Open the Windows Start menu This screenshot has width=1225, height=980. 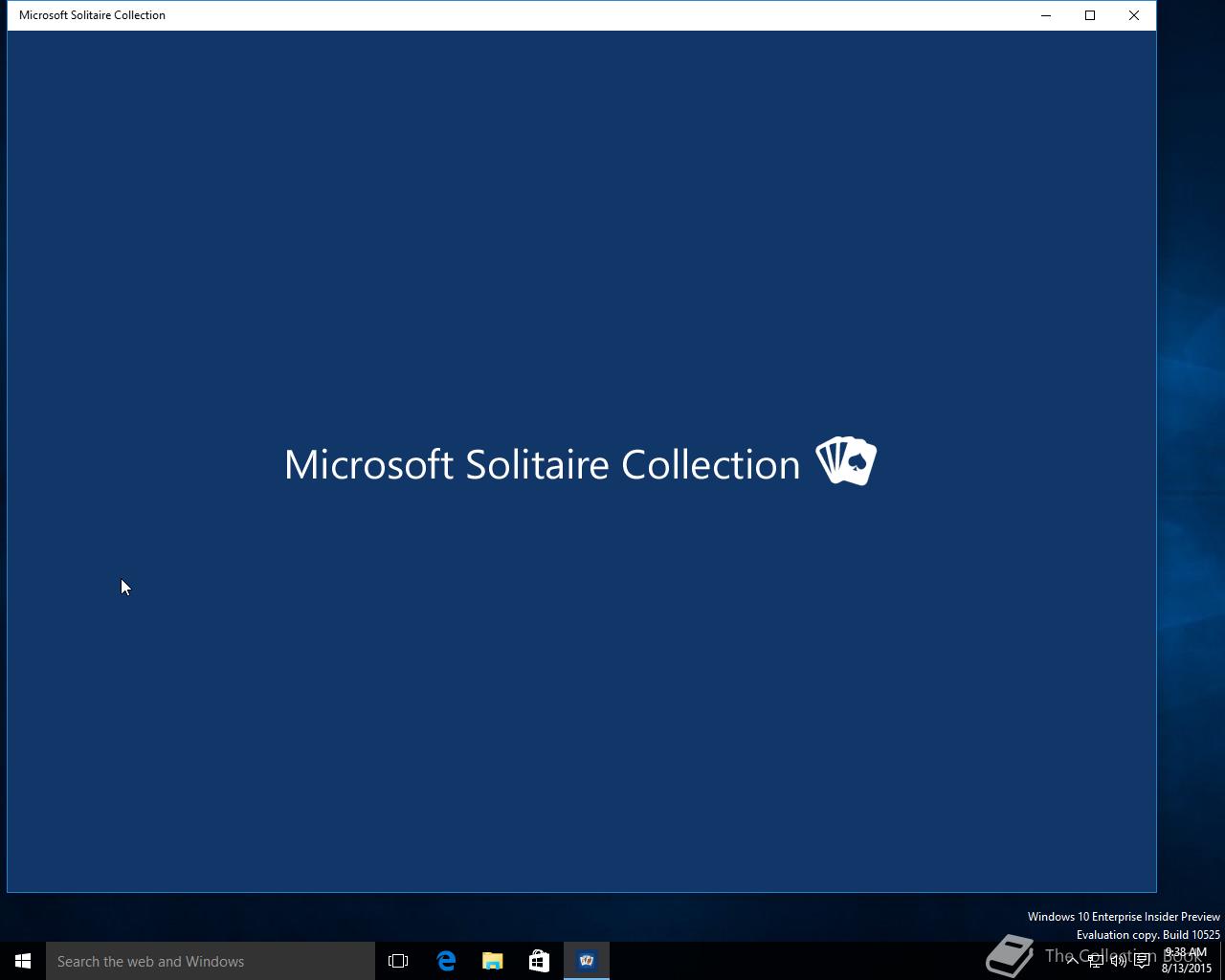23,961
